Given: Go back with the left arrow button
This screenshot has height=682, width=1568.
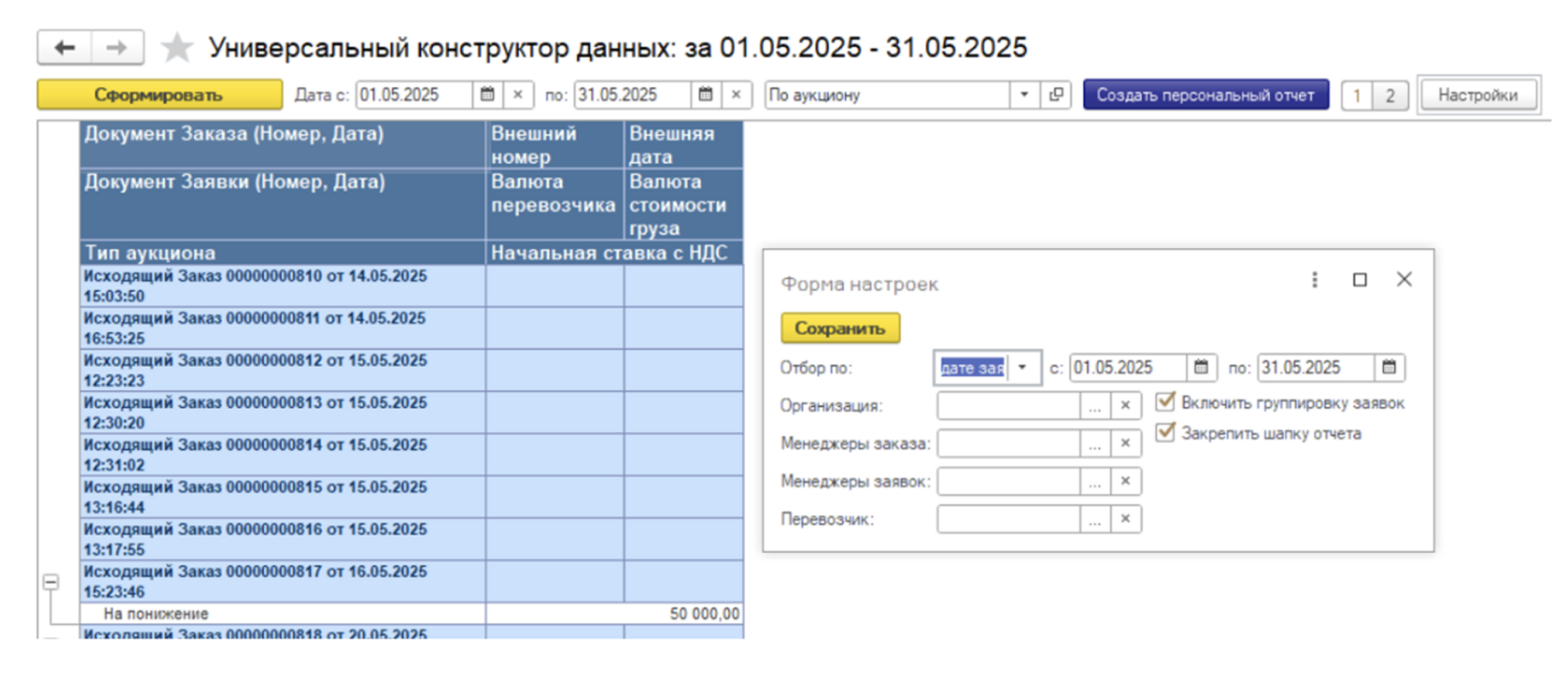Looking at the screenshot, I should click(x=64, y=48).
